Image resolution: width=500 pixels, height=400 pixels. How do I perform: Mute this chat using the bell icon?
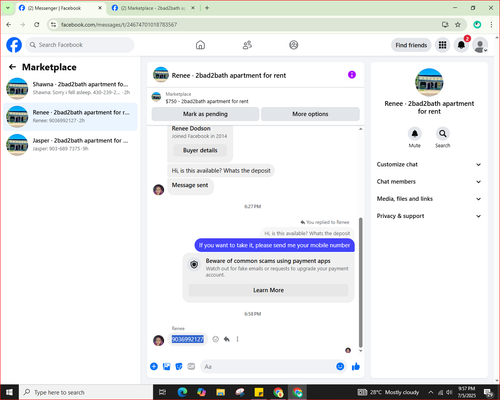(x=415, y=134)
